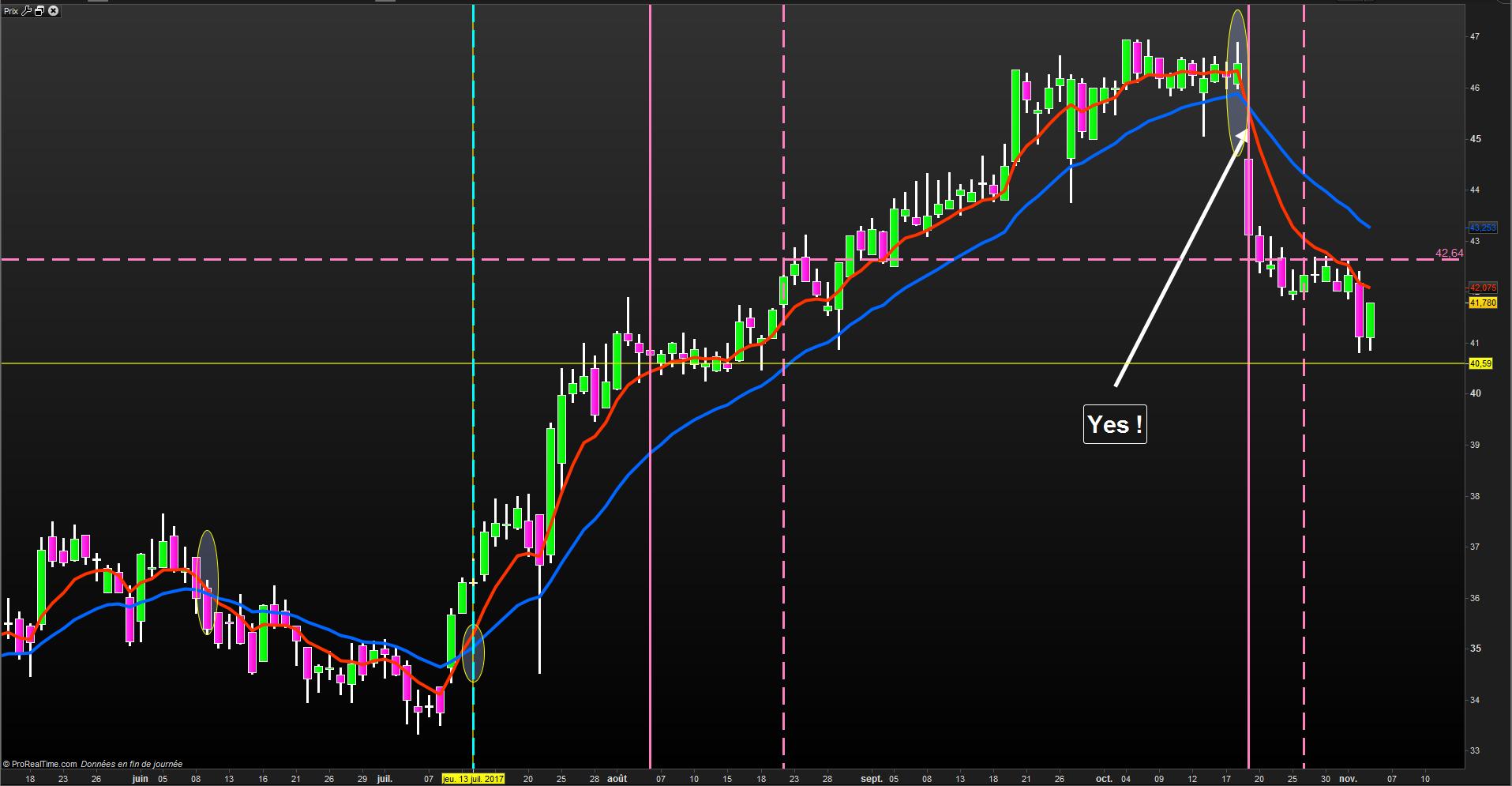This screenshot has height=786, width=1512.
Task: Open the price panel settings wrench icon
Action: [27, 11]
